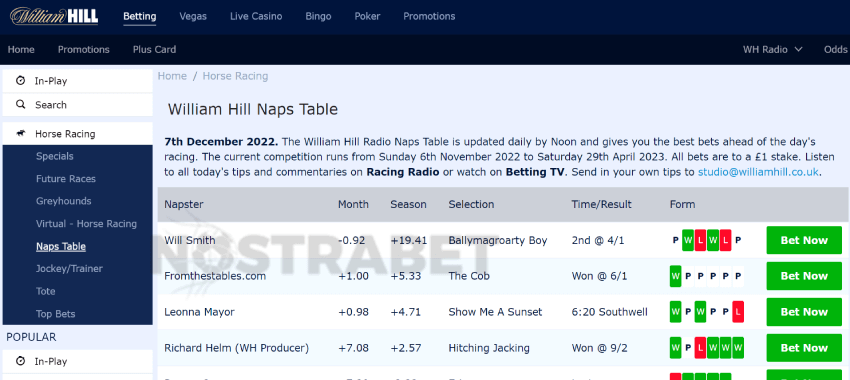Open Tote in the sidebar
Image resolution: width=850 pixels, height=380 pixels.
(46, 291)
